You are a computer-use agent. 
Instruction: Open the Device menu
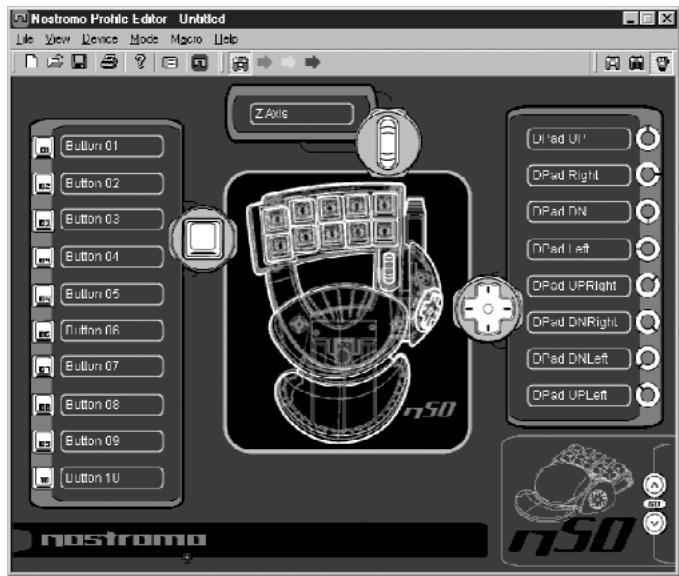click(100, 39)
